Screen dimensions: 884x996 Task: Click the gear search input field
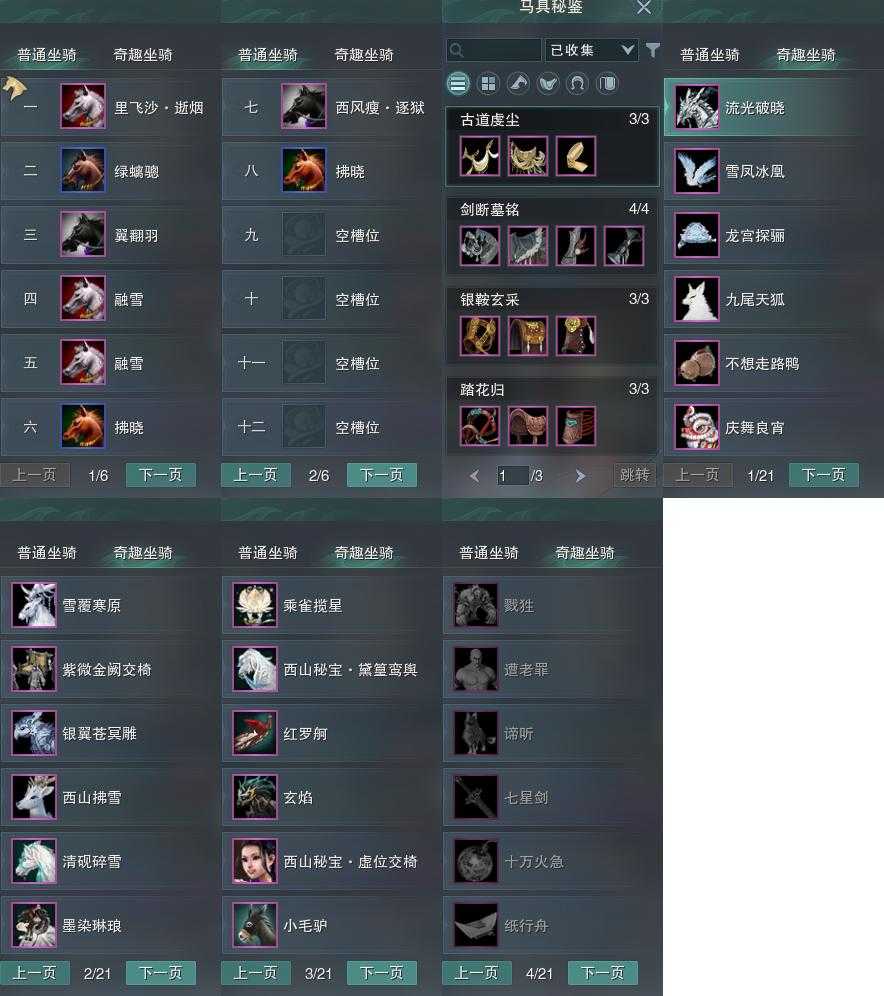click(494, 50)
